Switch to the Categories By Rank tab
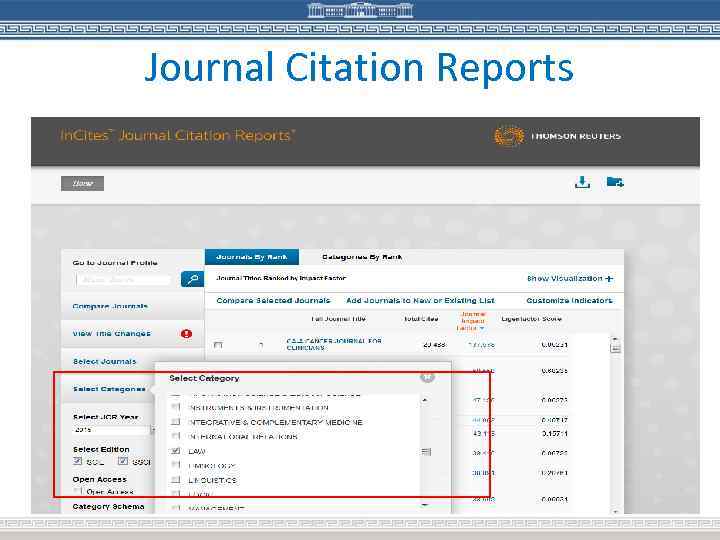720x540 pixels. [x=362, y=257]
